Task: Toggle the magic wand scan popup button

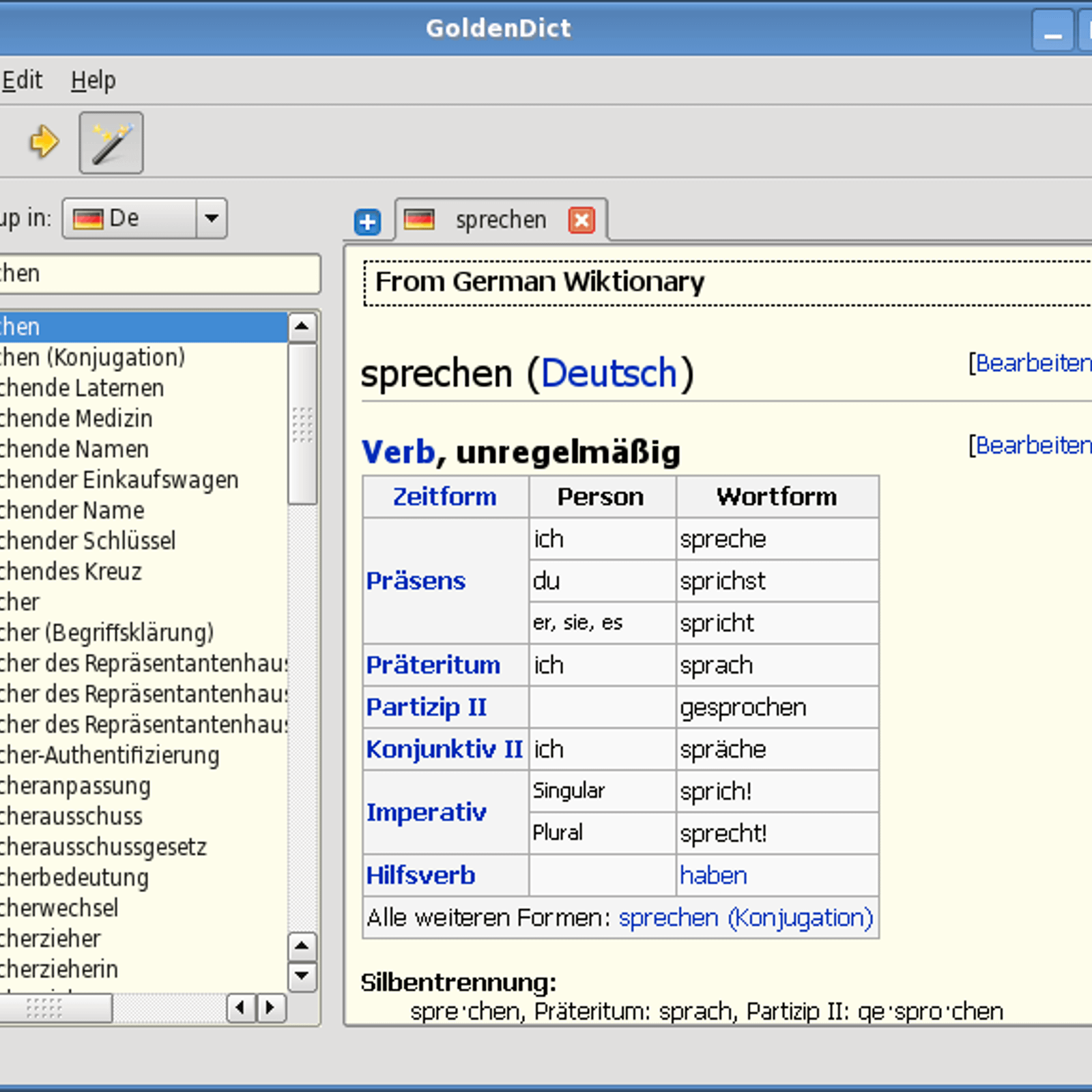Action: [111, 143]
